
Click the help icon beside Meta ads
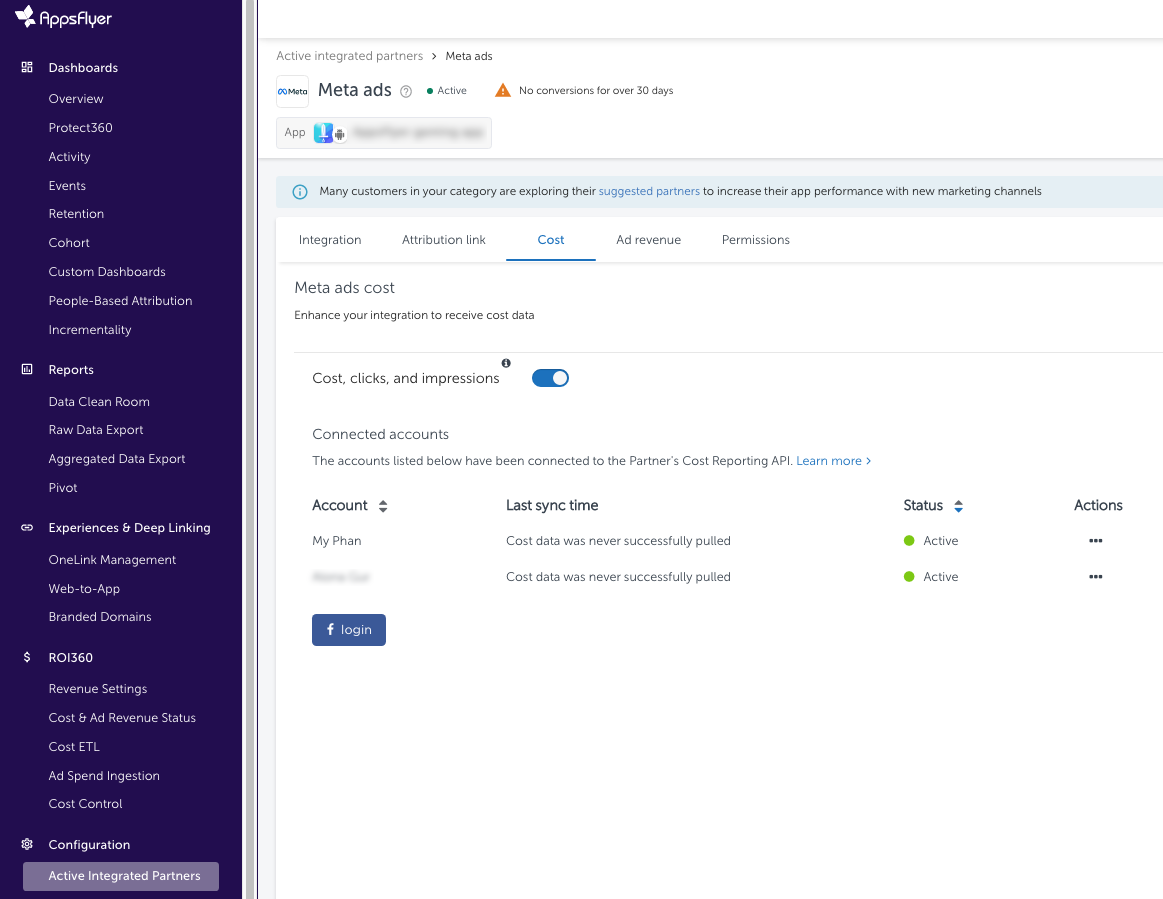click(406, 91)
